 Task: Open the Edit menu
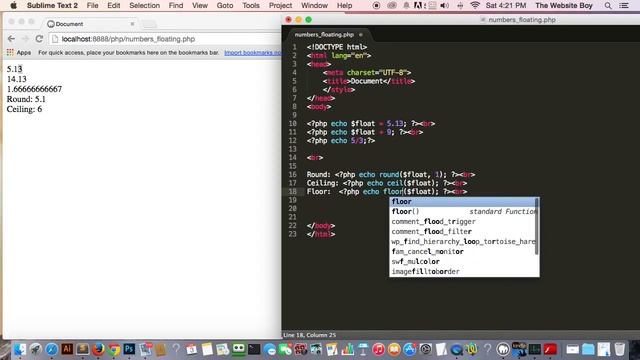click(113, 5)
